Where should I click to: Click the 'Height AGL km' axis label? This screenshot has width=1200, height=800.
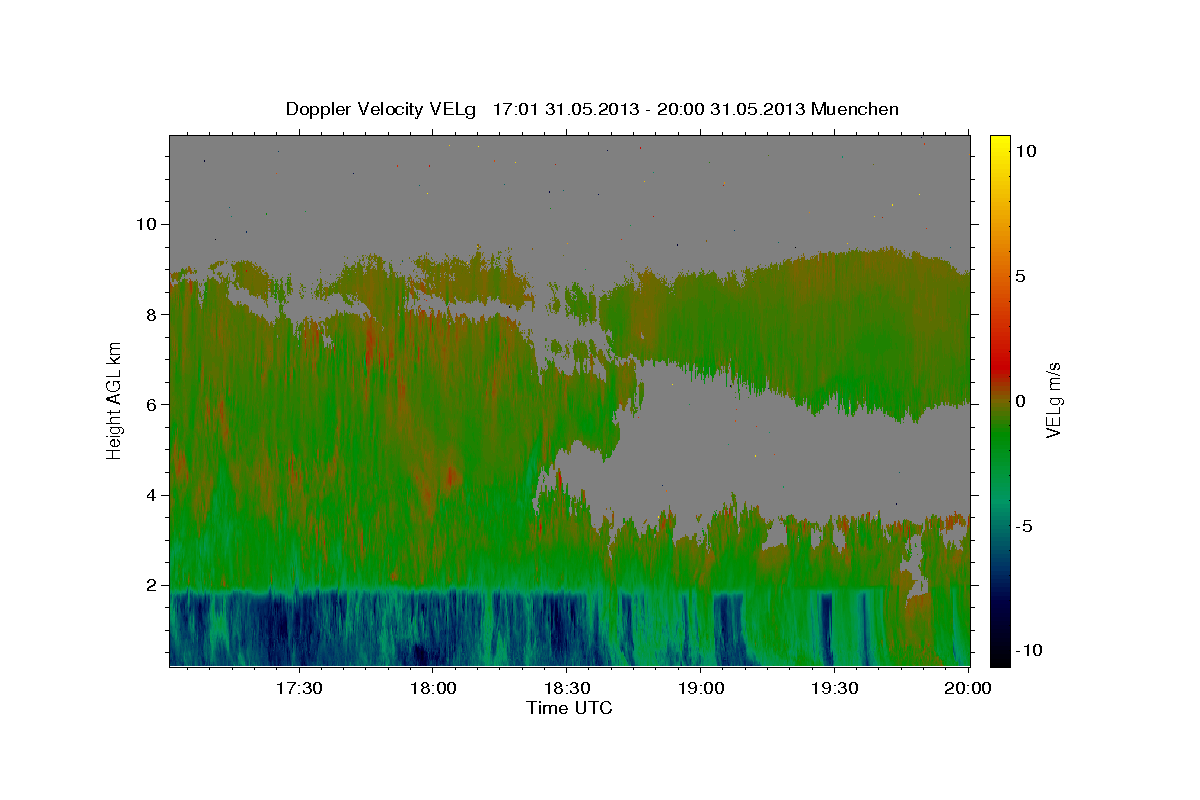(x=114, y=400)
